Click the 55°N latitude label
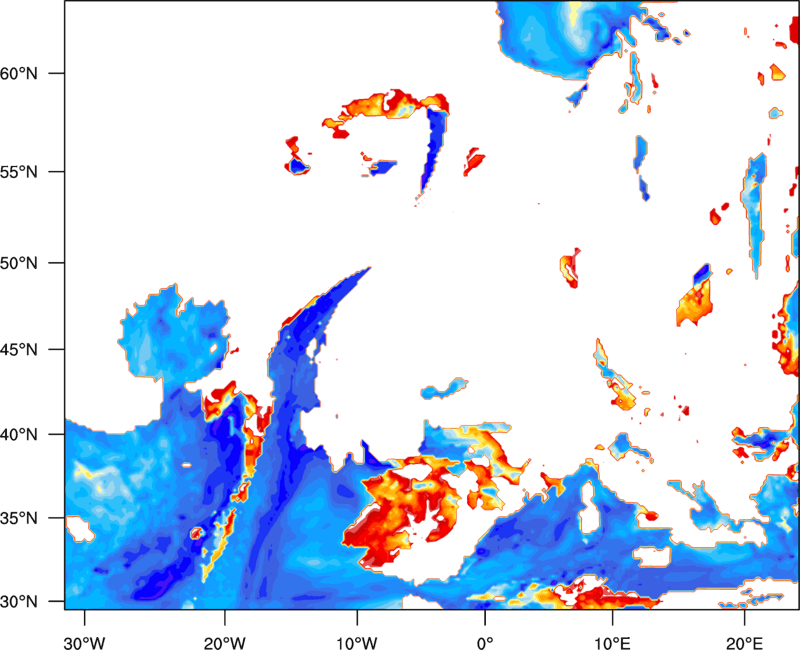 click(19, 172)
